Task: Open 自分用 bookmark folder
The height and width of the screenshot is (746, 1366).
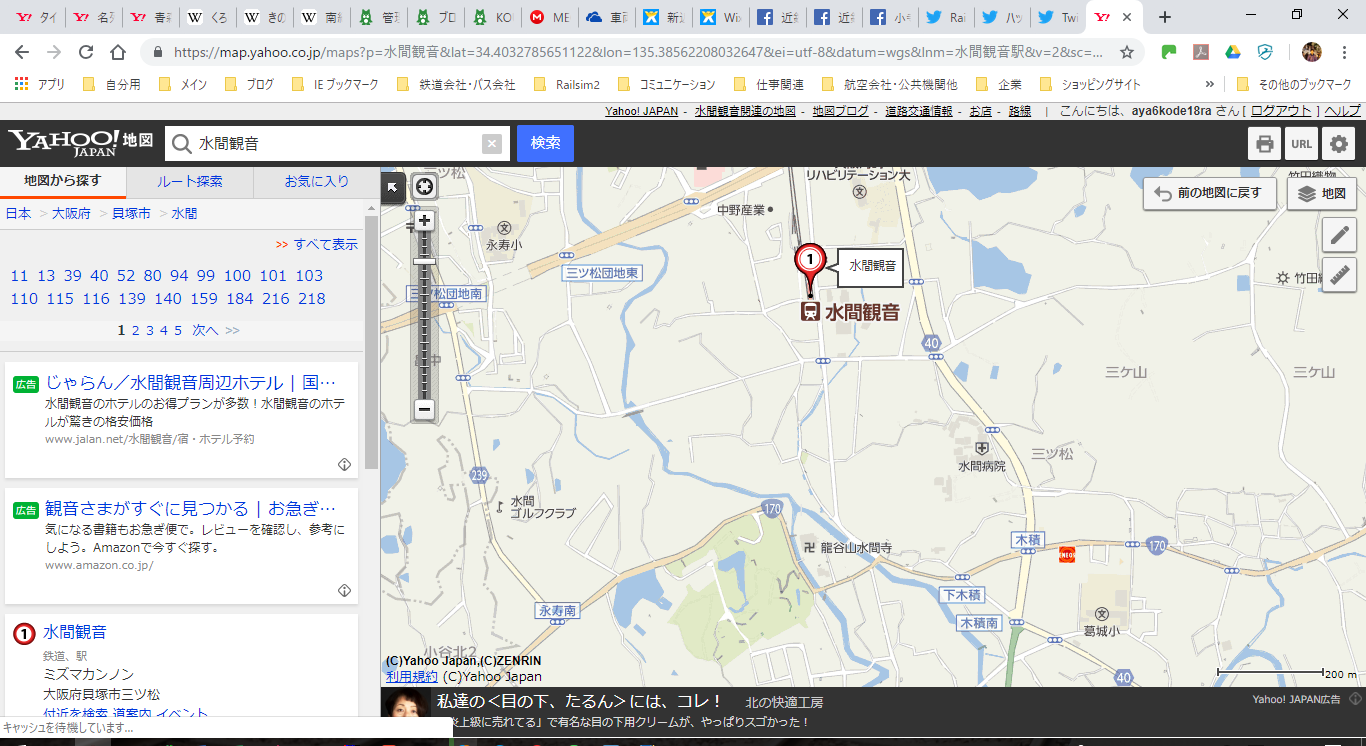Action: click(x=112, y=85)
